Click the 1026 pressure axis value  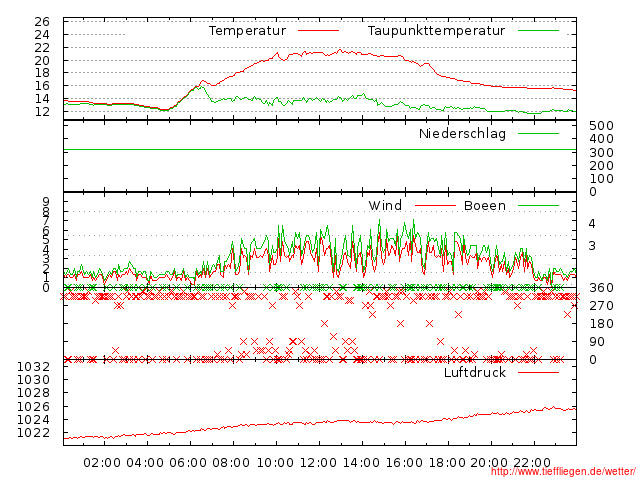tap(33, 407)
